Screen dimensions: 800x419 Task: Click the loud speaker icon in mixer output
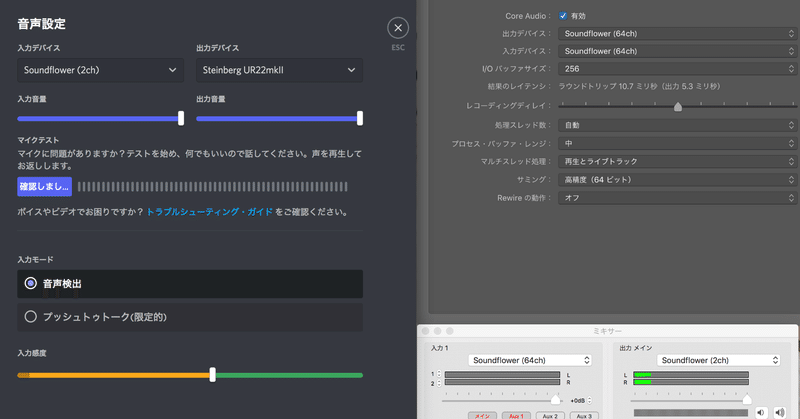(780, 412)
